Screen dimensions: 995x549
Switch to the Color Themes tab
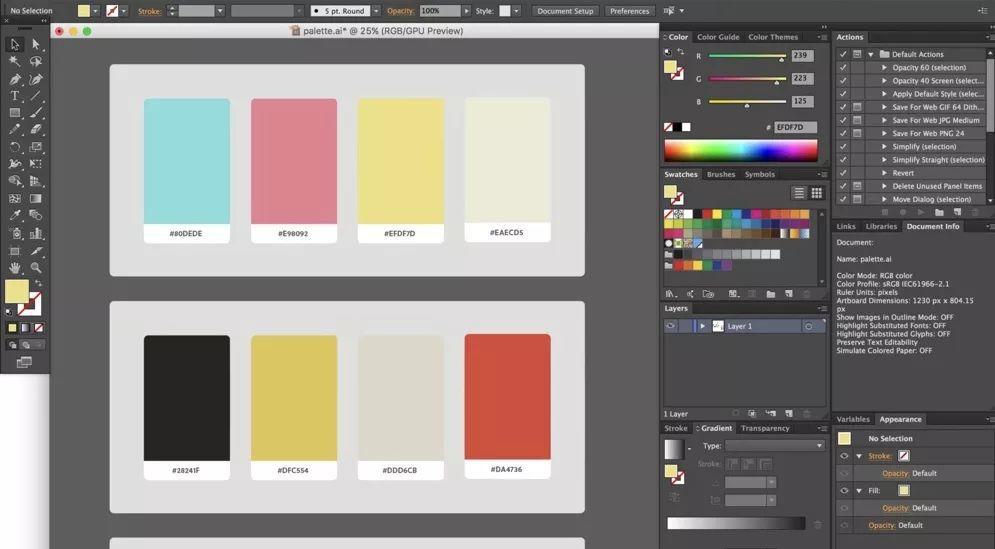coord(773,37)
